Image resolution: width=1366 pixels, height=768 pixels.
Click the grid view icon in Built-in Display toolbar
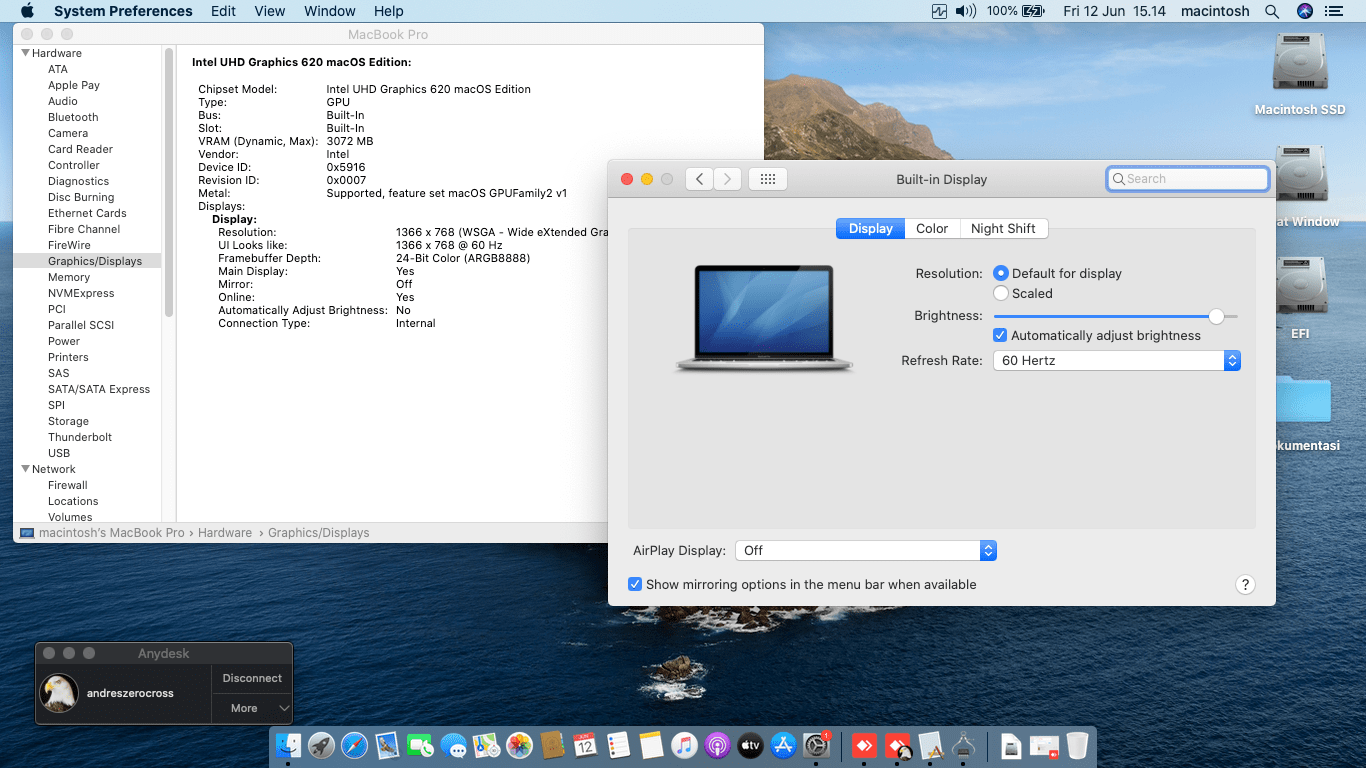pyautogui.click(x=767, y=178)
